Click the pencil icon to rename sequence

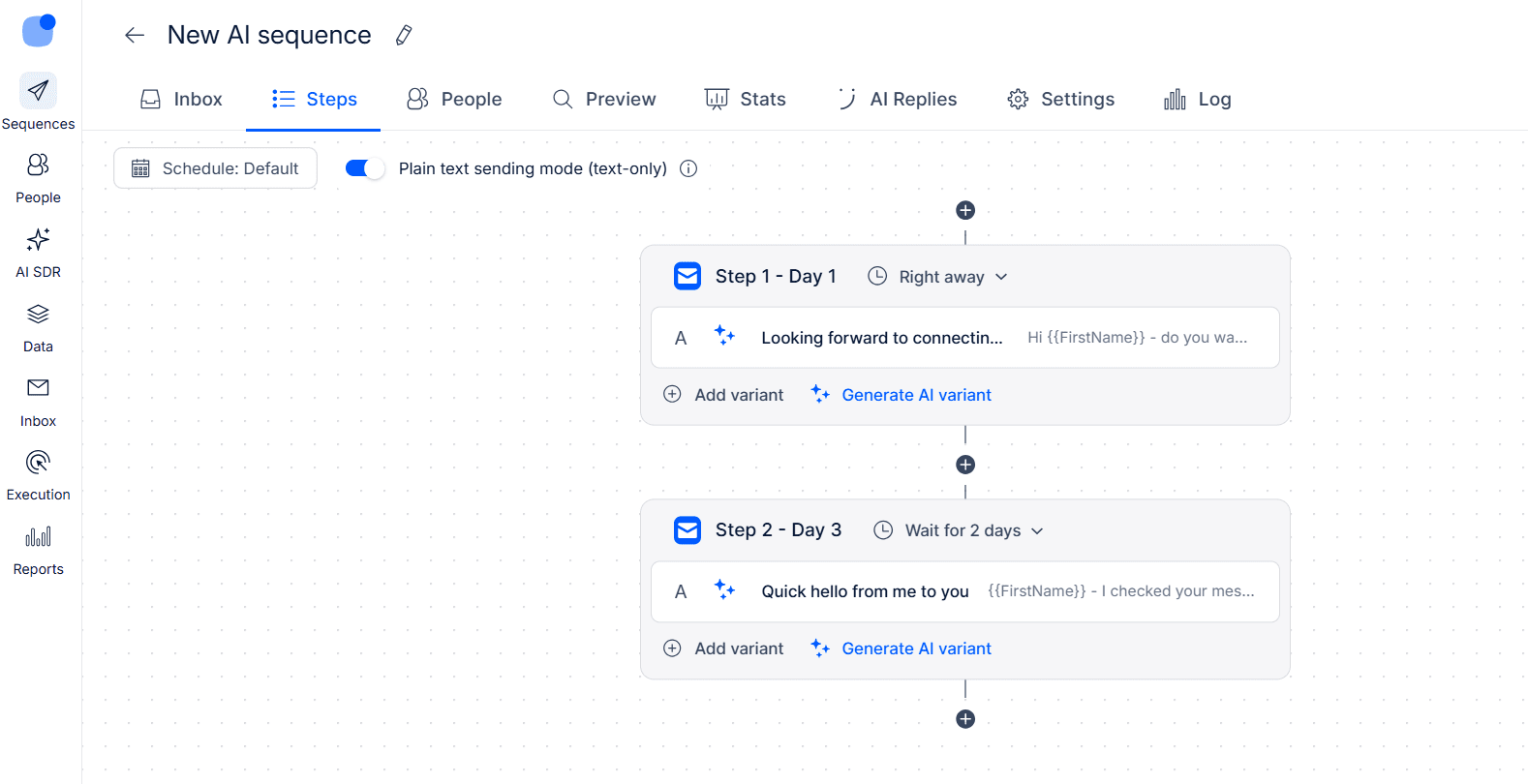pos(404,36)
